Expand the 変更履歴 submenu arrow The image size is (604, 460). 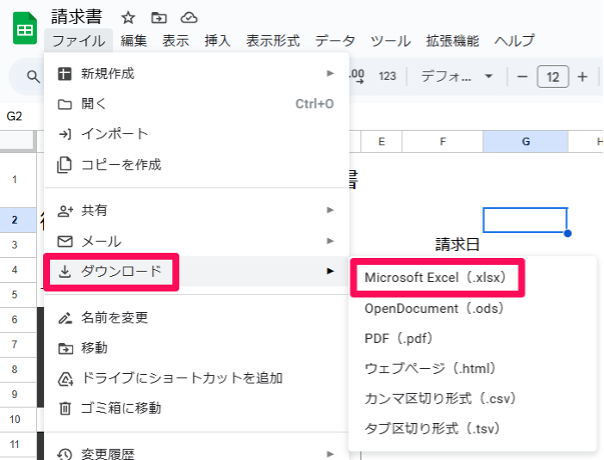tap(330, 454)
